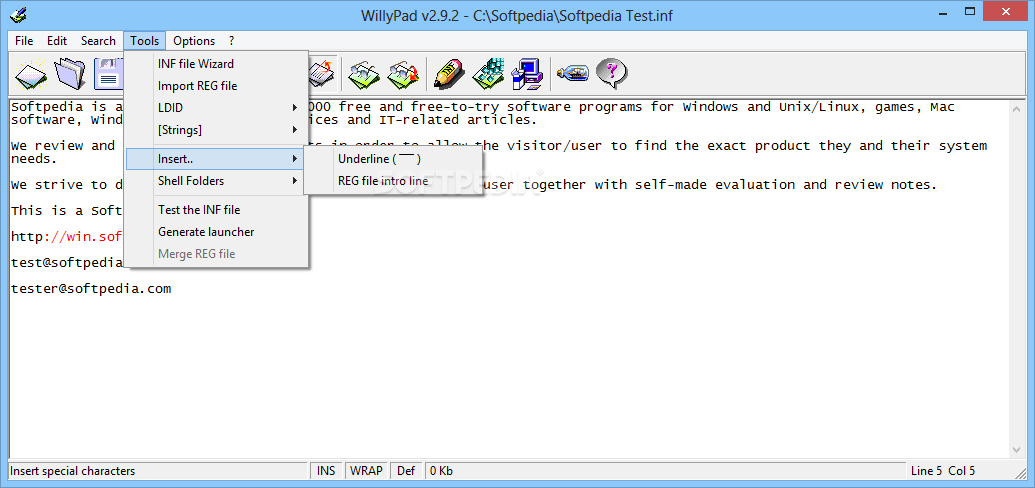Open the ? help menu

tap(232, 41)
